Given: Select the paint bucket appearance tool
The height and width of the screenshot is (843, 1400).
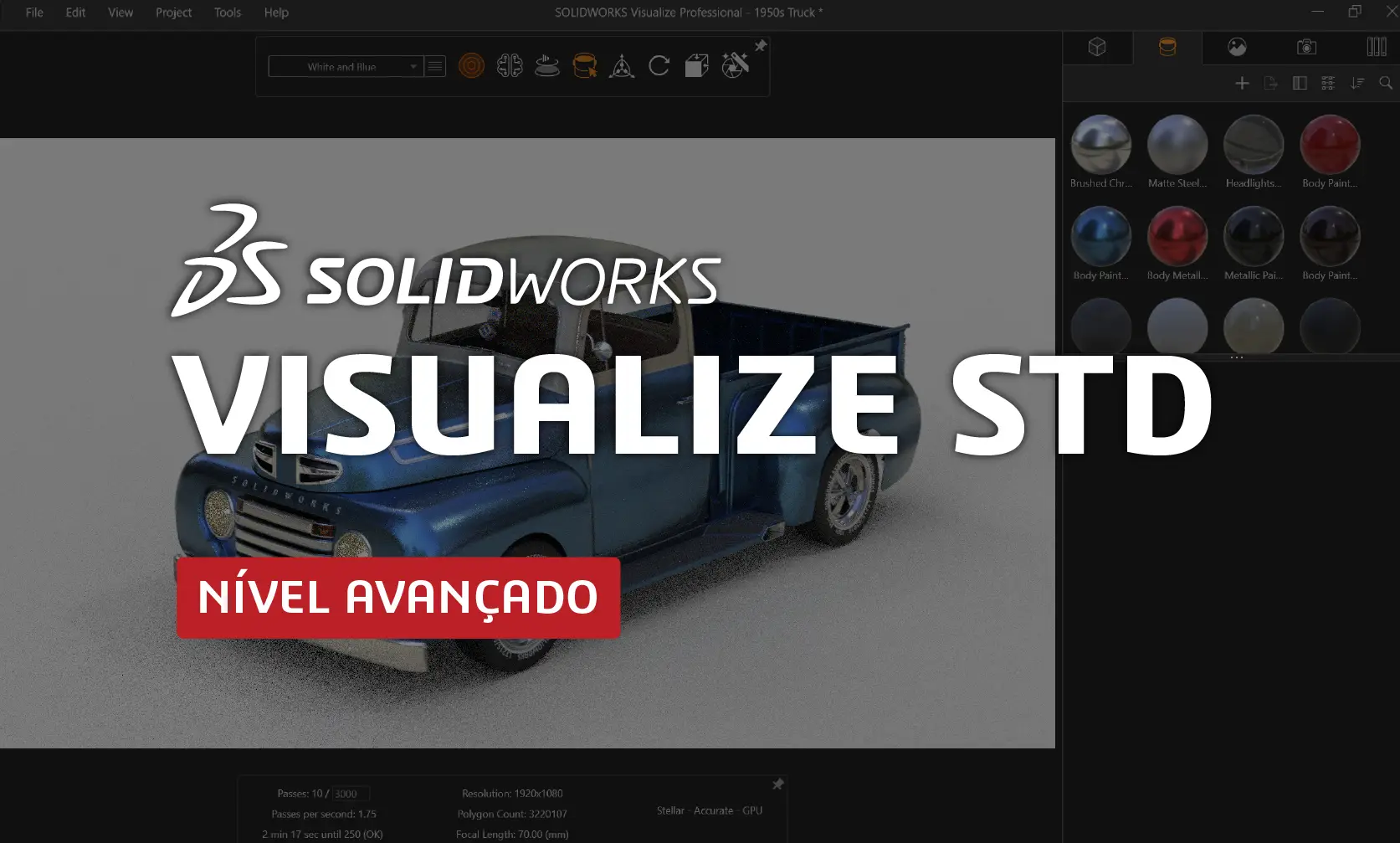Looking at the screenshot, I should (x=585, y=65).
